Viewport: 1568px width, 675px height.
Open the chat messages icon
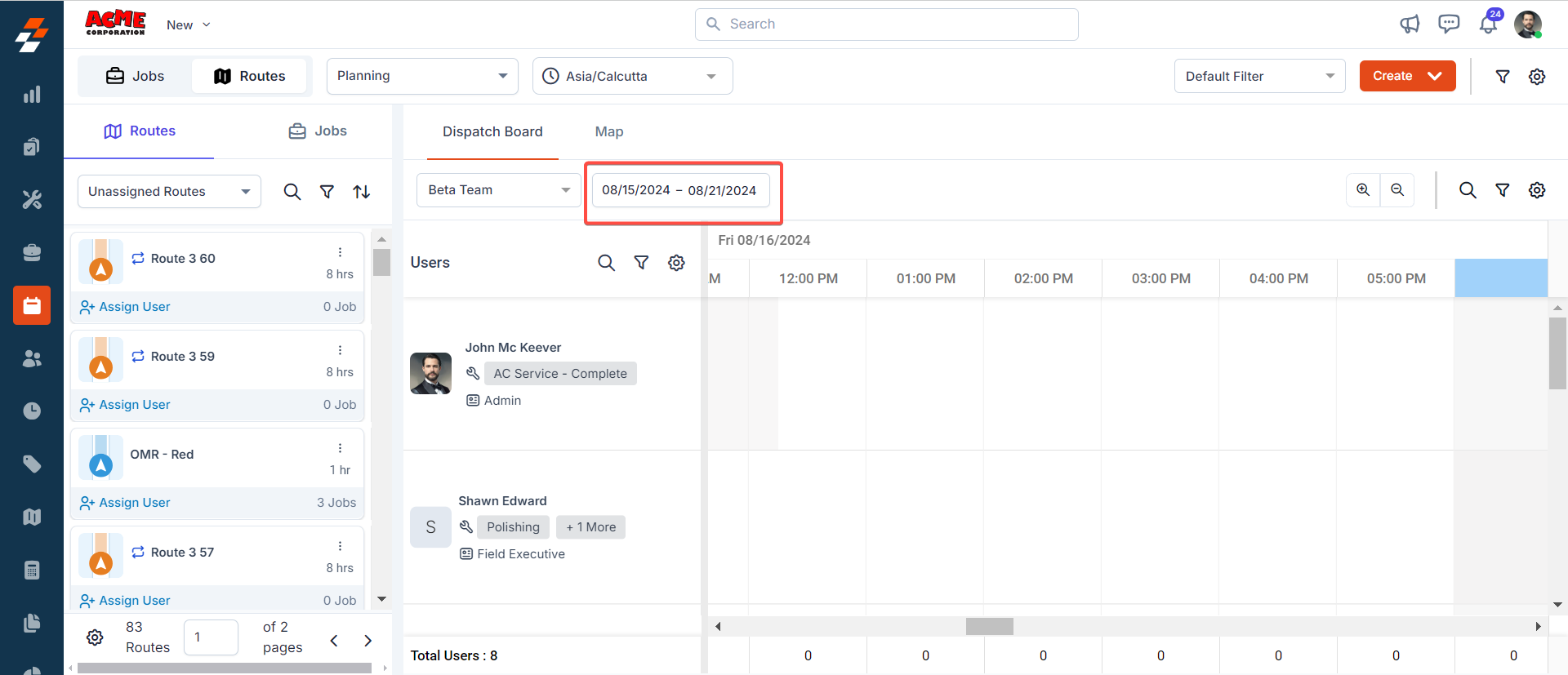pos(1449,24)
